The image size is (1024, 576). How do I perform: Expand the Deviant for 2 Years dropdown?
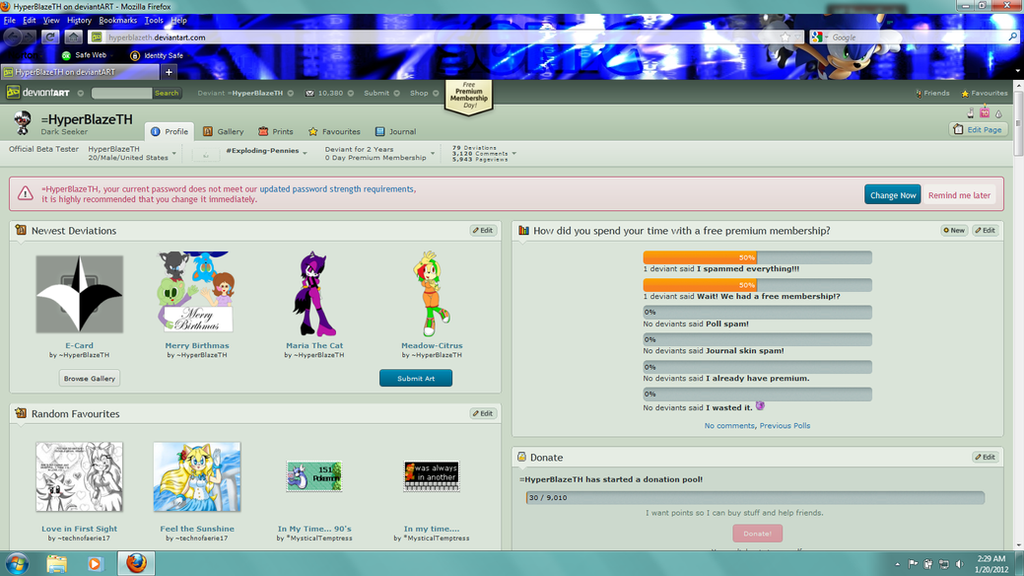click(432, 153)
